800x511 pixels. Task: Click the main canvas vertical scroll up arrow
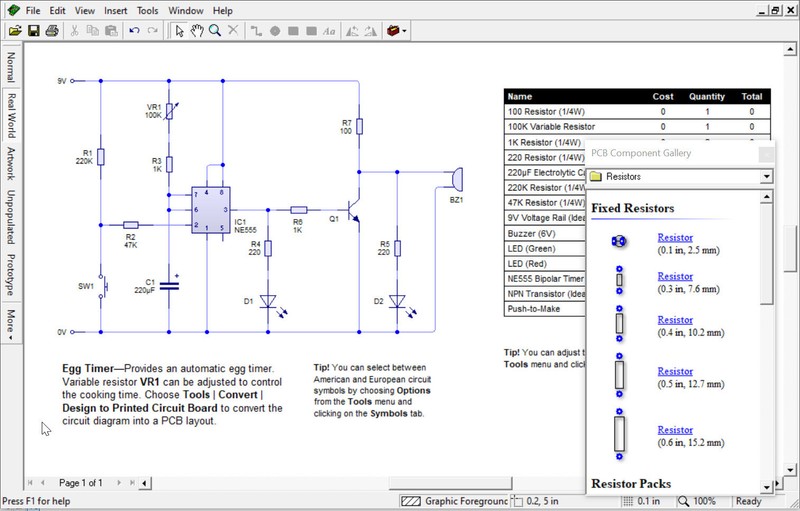(790, 49)
